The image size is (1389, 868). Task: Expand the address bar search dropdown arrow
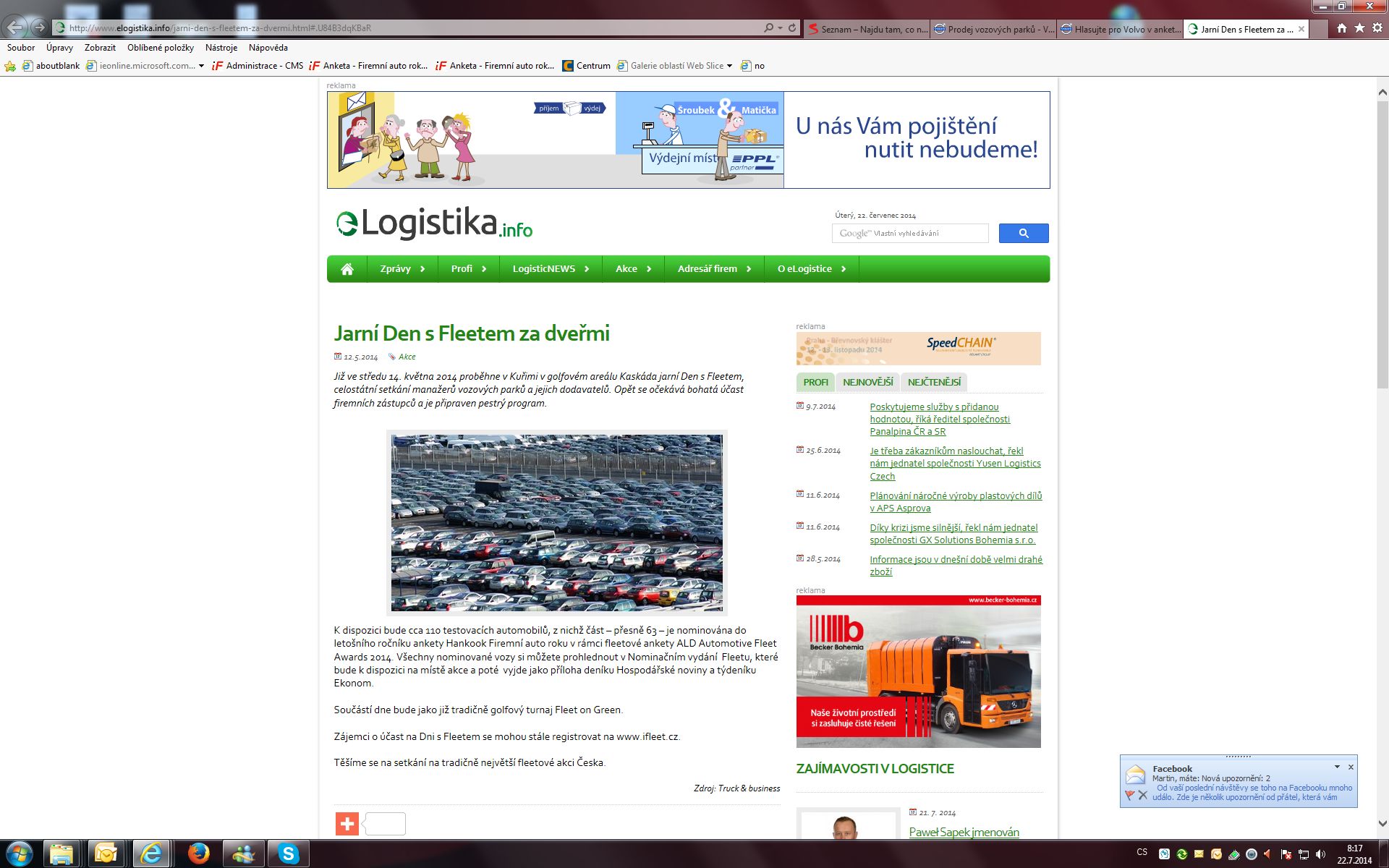click(780, 28)
